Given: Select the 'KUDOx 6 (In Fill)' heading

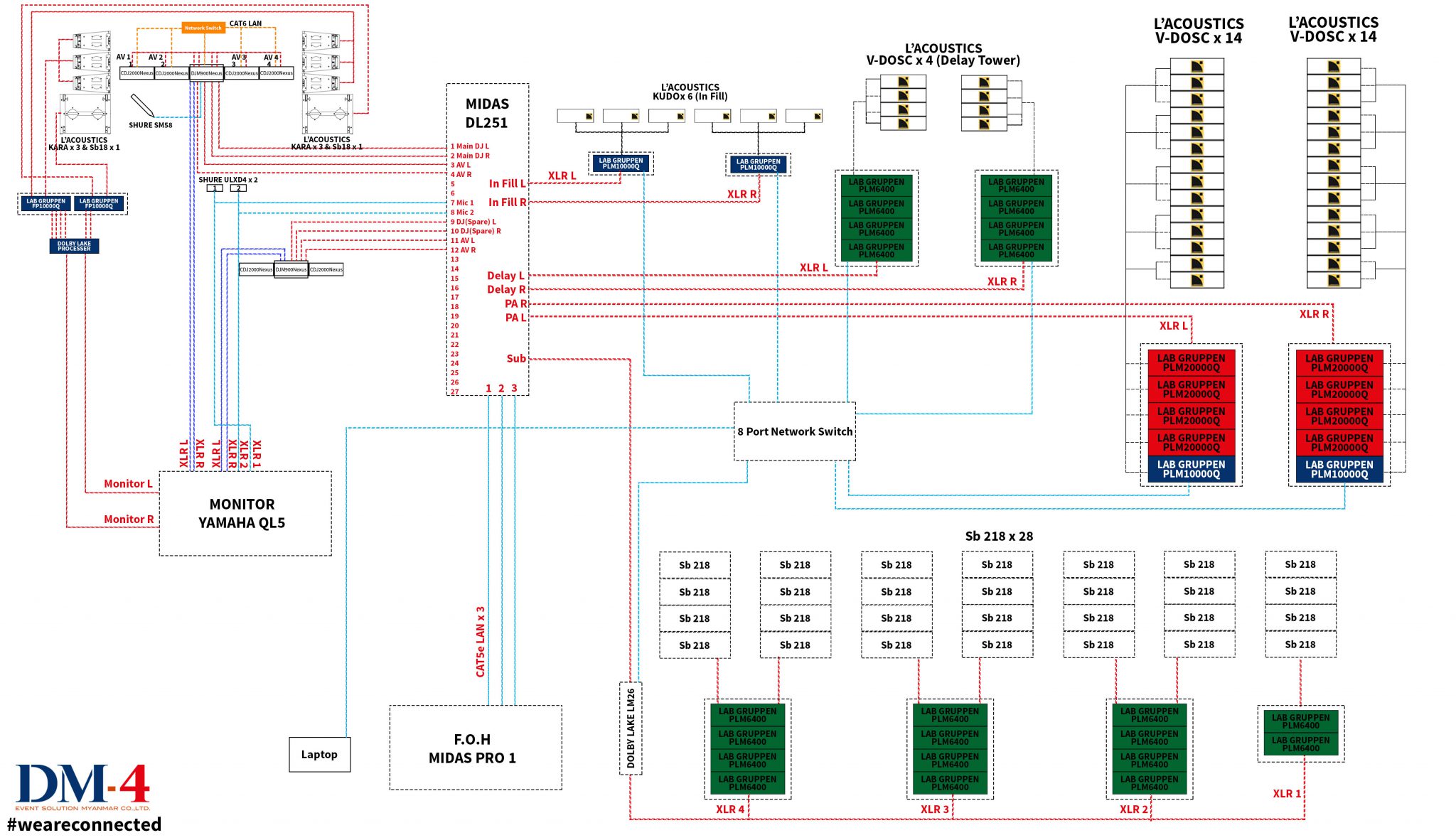Looking at the screenshot, I should (690, 97).
